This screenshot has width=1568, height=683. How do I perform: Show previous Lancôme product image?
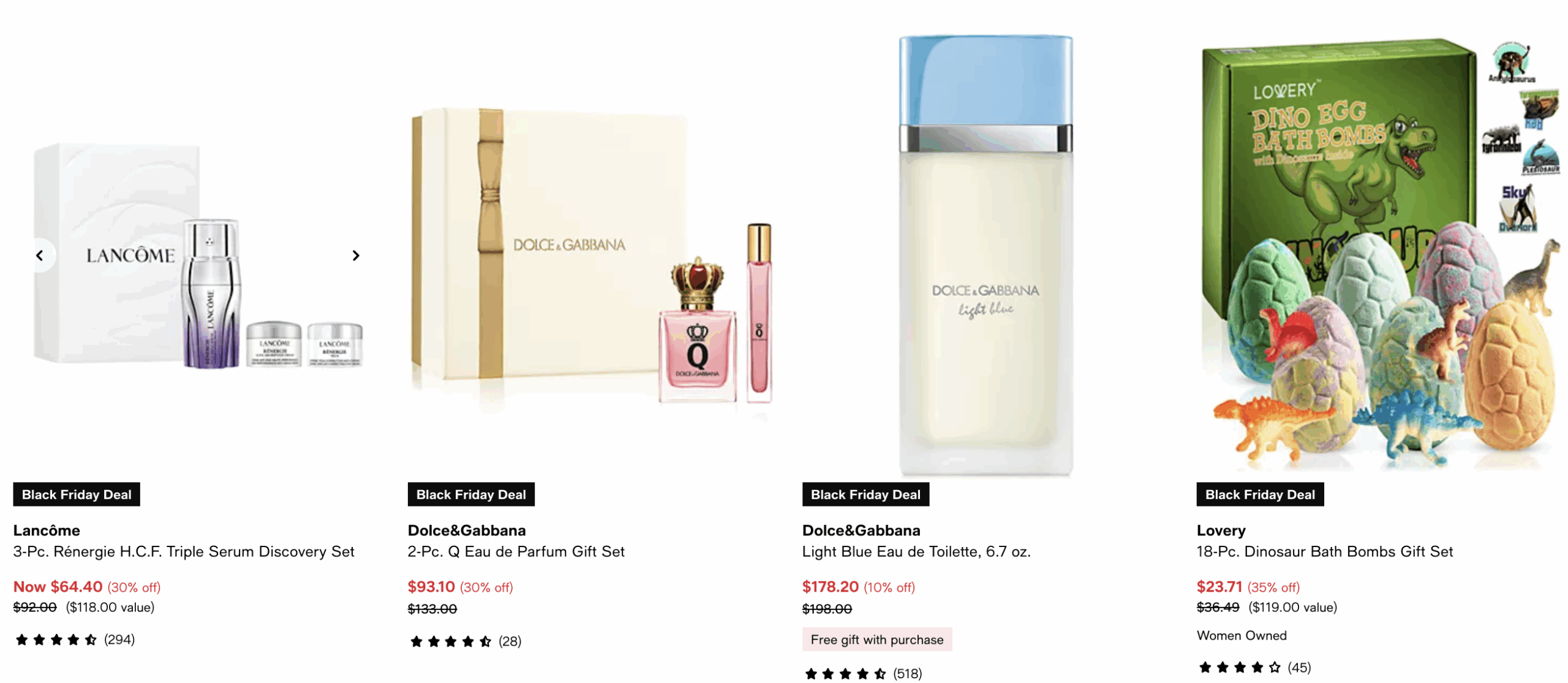[x=40, y=255]
